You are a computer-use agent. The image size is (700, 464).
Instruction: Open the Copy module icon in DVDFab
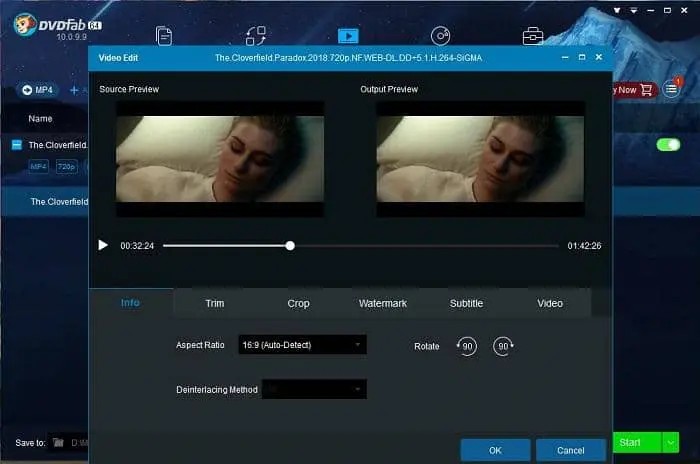(x=164, y=36)
